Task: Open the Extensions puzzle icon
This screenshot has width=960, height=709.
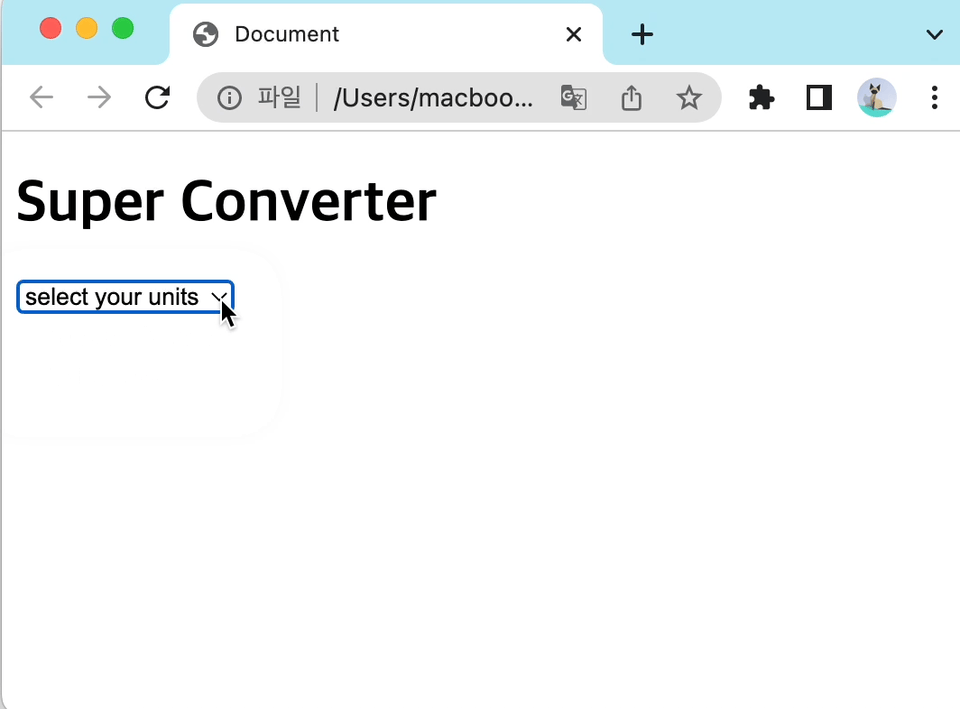Action: click(x=762, y=98)
